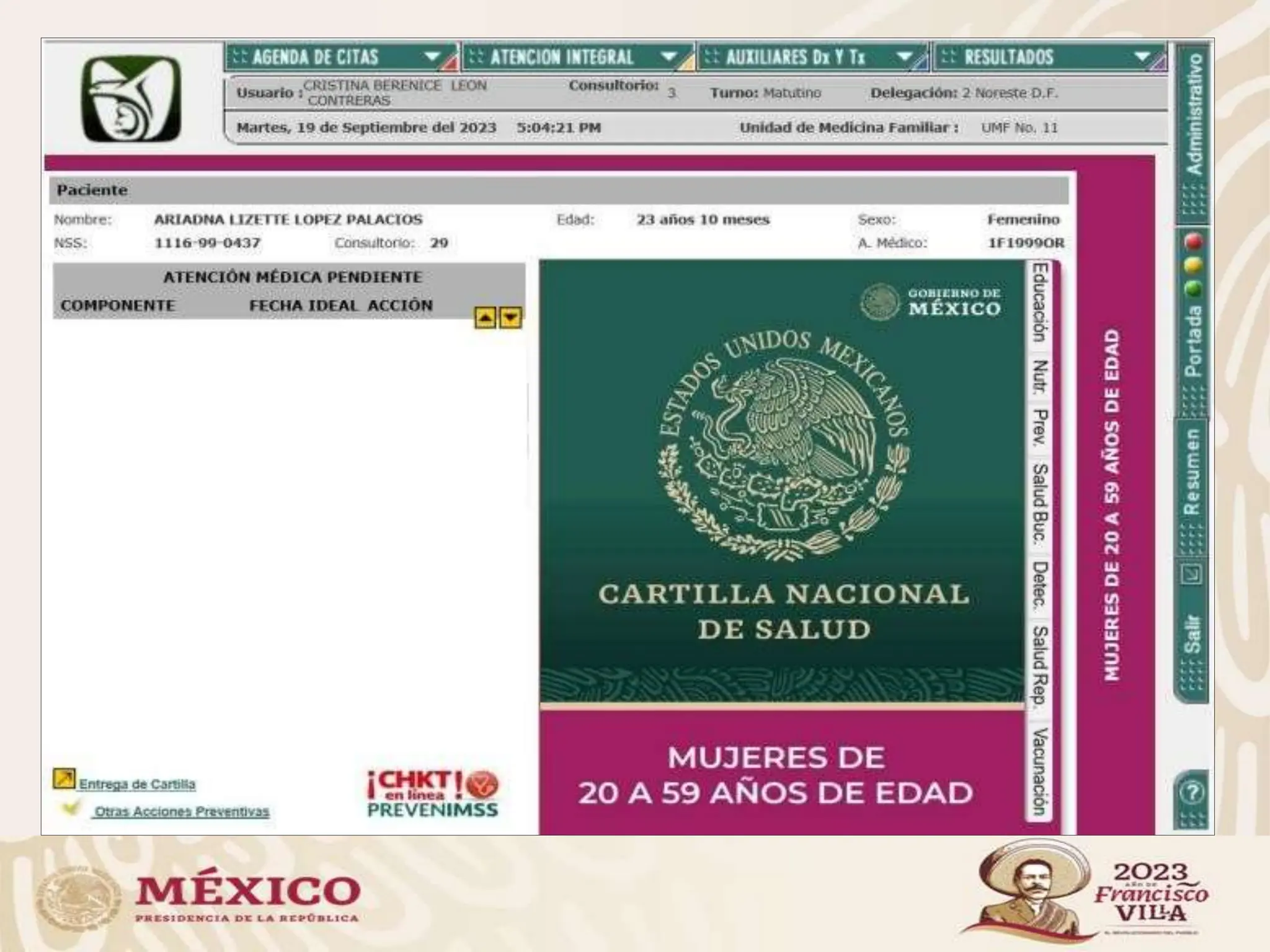1270x952 pixels.
Task: Click the help question mark icon
Action: point(1193,793)
